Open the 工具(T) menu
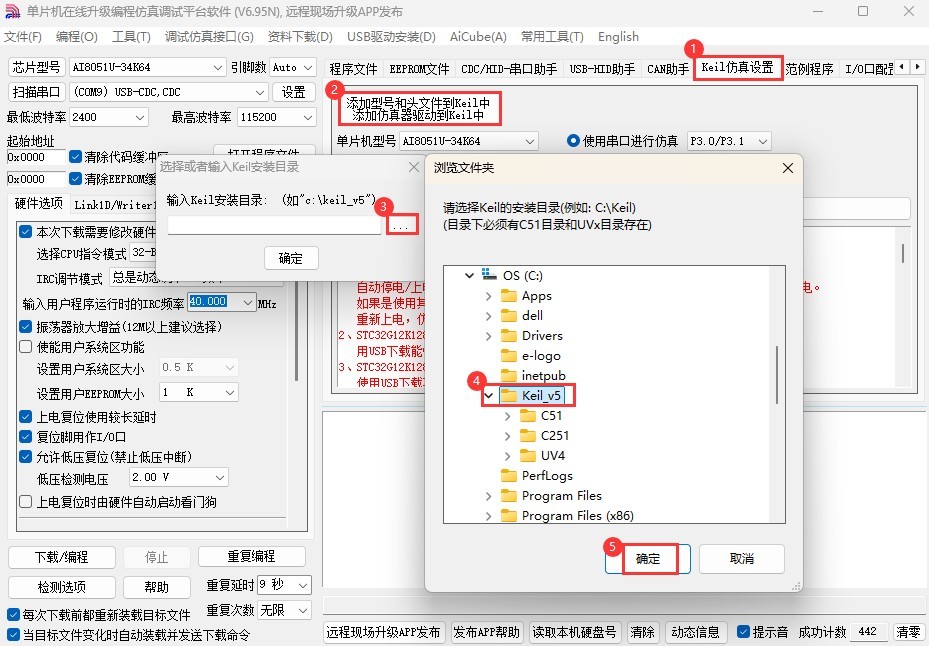929x646 pixels. pyautogui.click(x=131, y=37)
